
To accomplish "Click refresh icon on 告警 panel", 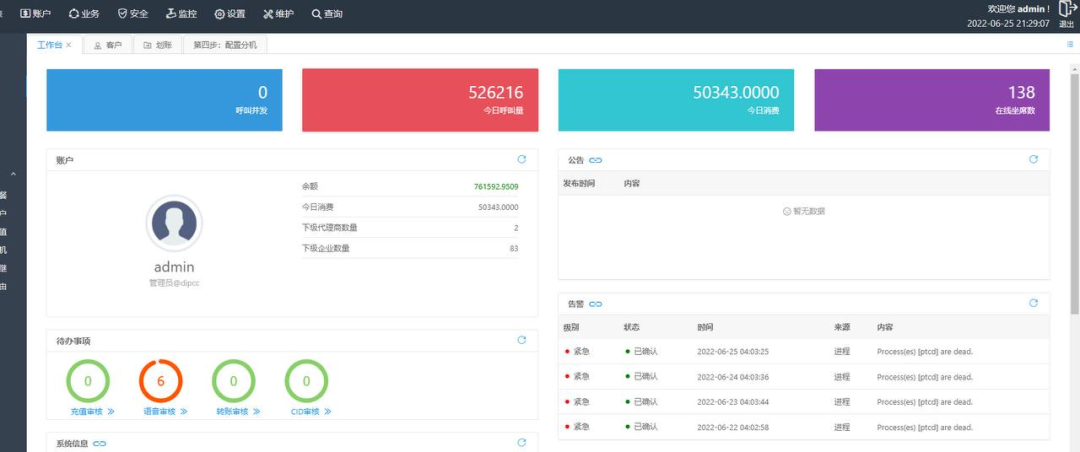I will [1033, 303].
